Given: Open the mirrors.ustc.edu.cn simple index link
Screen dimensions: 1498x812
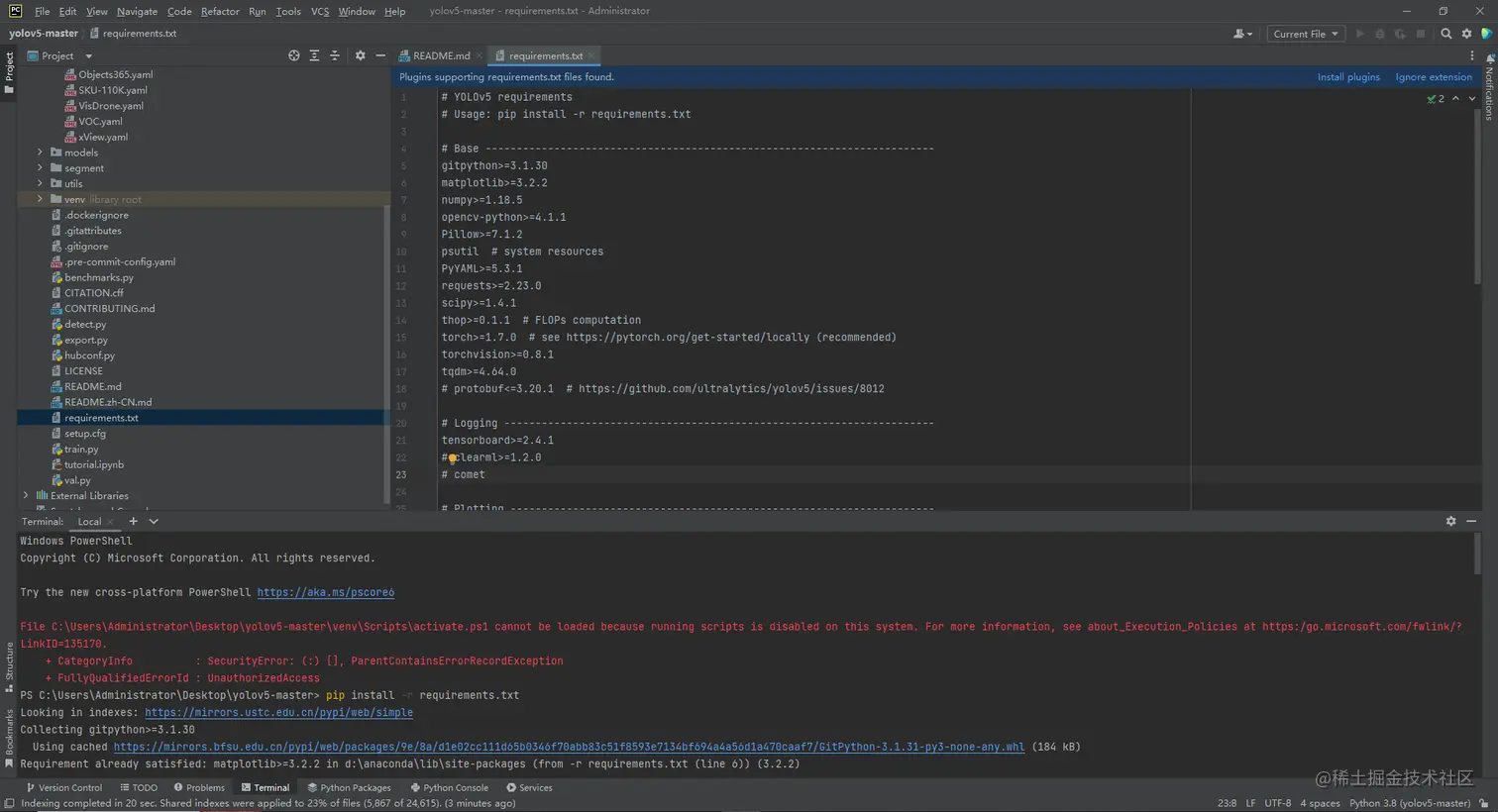Looking at the screenshot, I should click(278, 712).
